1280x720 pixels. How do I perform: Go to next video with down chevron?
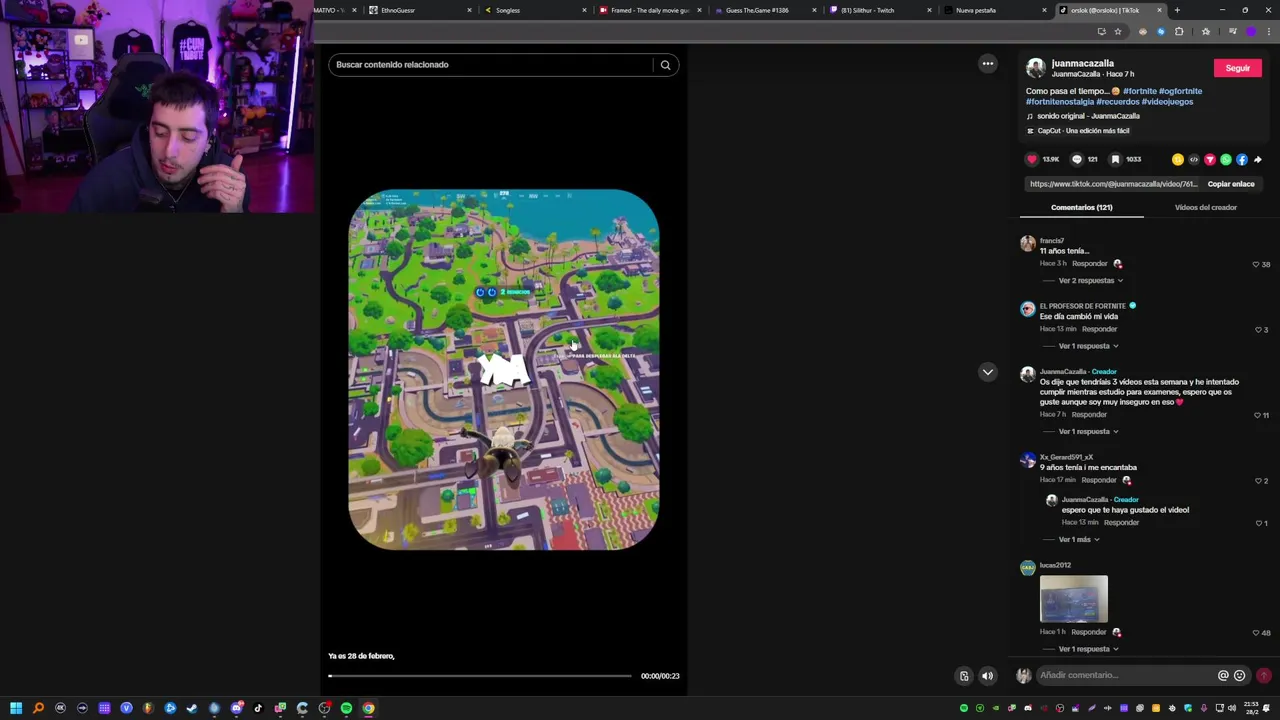tap(988, 372)
